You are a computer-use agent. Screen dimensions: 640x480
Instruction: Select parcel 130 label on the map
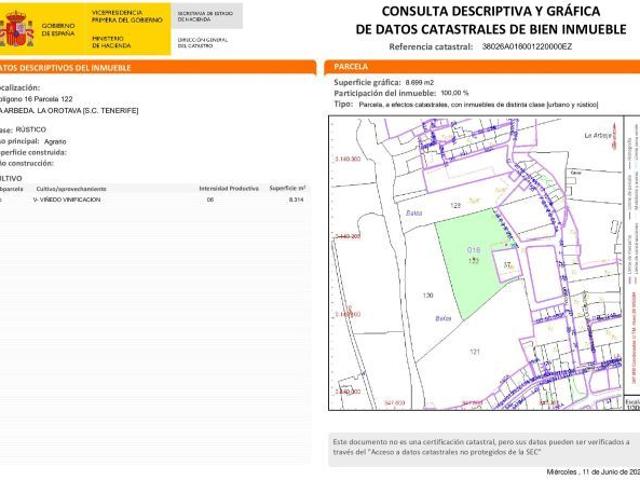point(428,295)
